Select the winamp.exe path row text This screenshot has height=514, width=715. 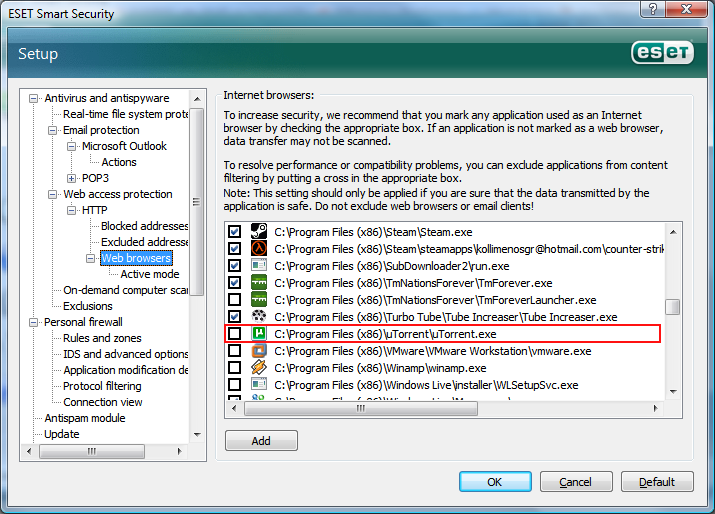coord(380,368)
